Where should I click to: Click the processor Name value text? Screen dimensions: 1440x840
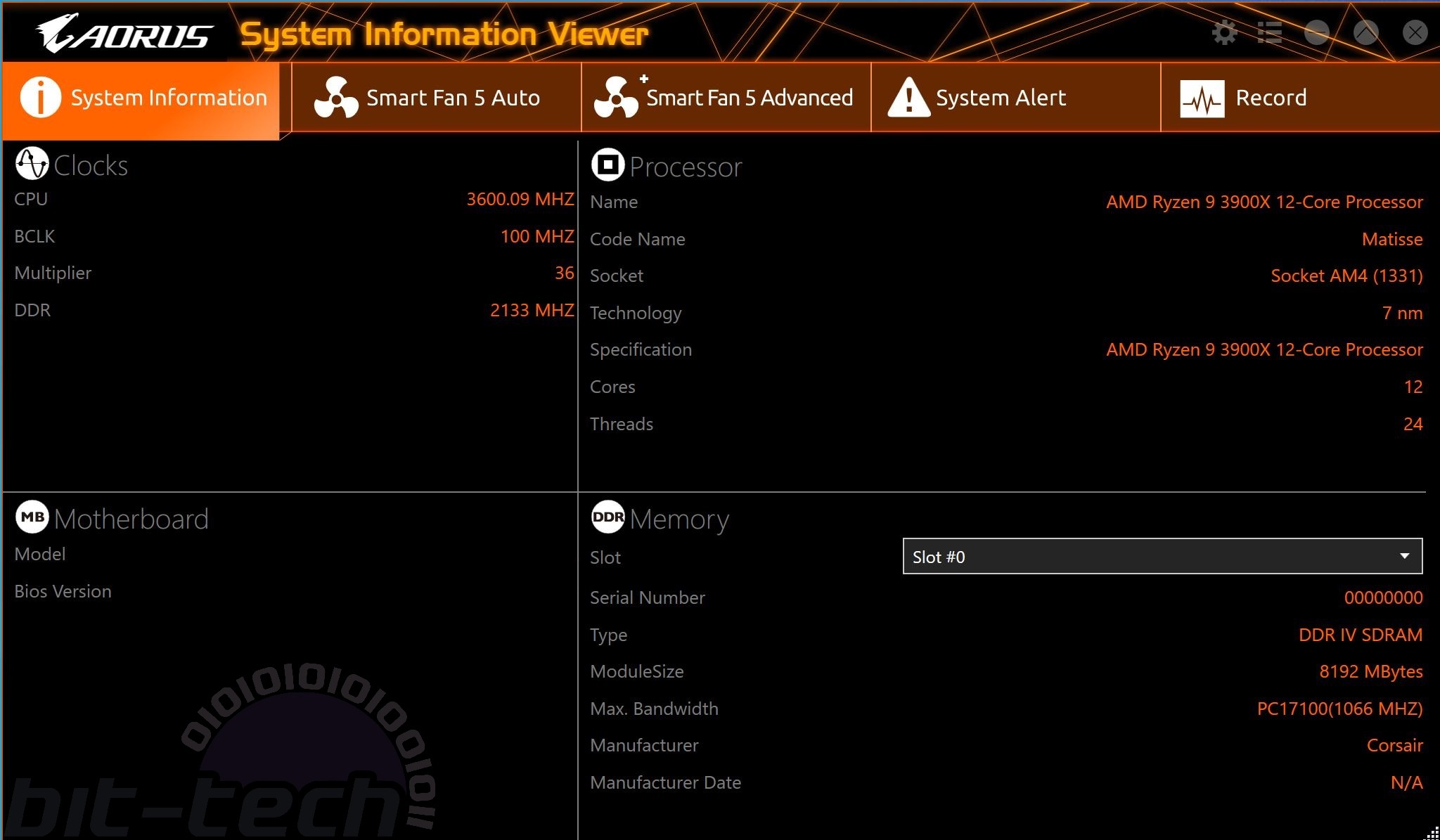click(x=1264, y=202)
